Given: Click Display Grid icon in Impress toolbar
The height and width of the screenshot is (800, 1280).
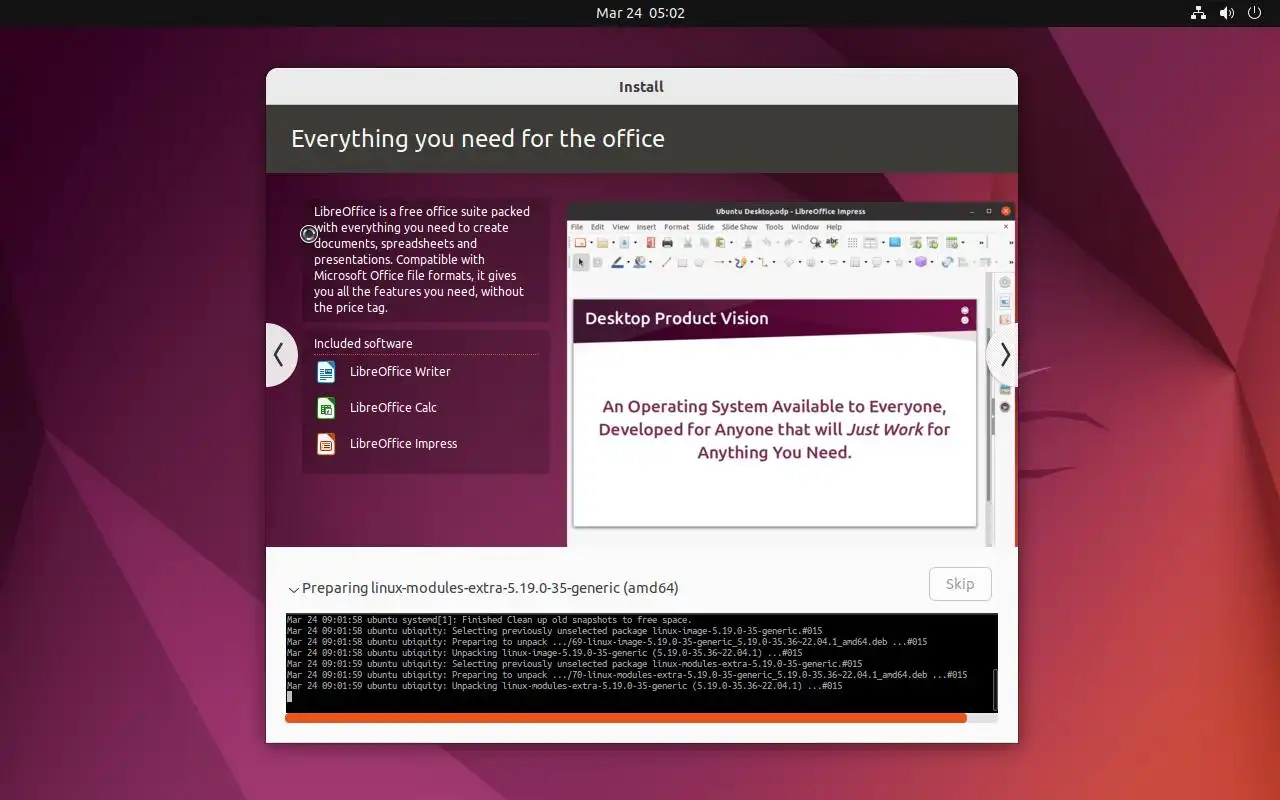Looking at the screenshot, I should pyautogui.click(x=852, y=243).
